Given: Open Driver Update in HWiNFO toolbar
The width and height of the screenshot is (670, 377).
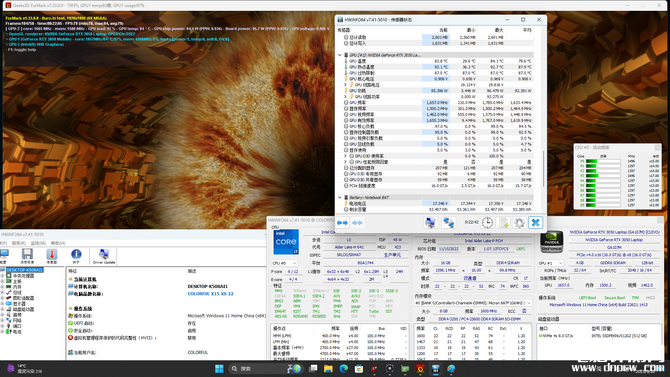Looking at the screenshot, I should coord(104,256).
